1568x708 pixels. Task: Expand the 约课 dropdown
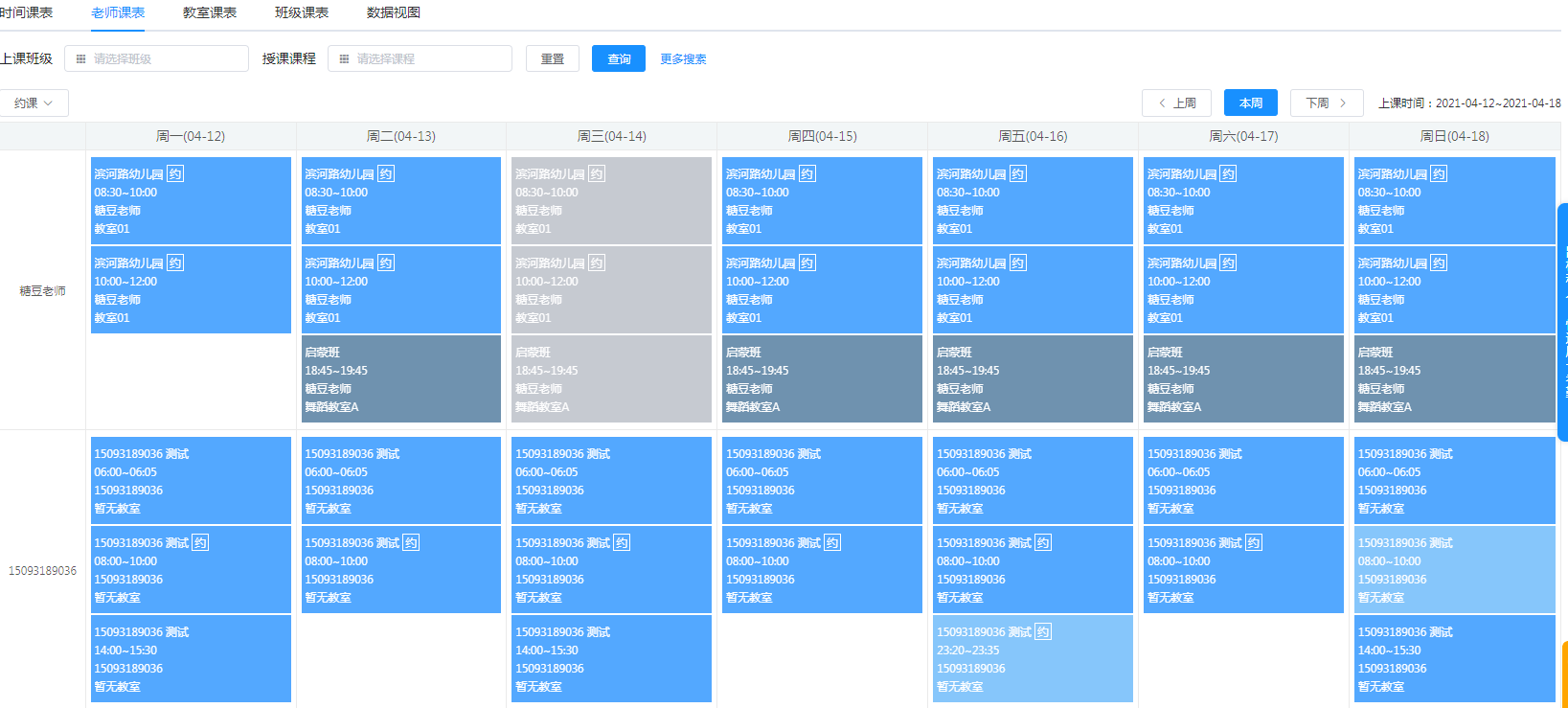(34, 103)
